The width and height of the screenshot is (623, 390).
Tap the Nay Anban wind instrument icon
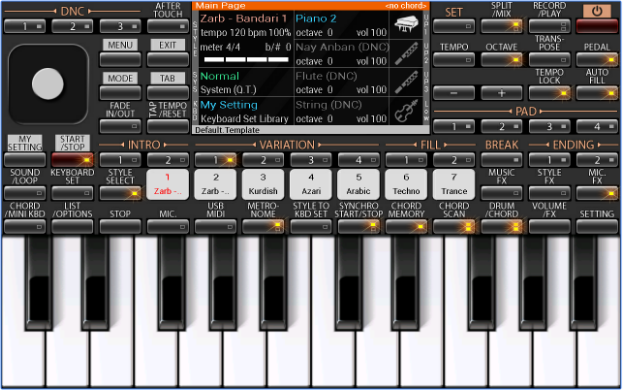point(406,54)
